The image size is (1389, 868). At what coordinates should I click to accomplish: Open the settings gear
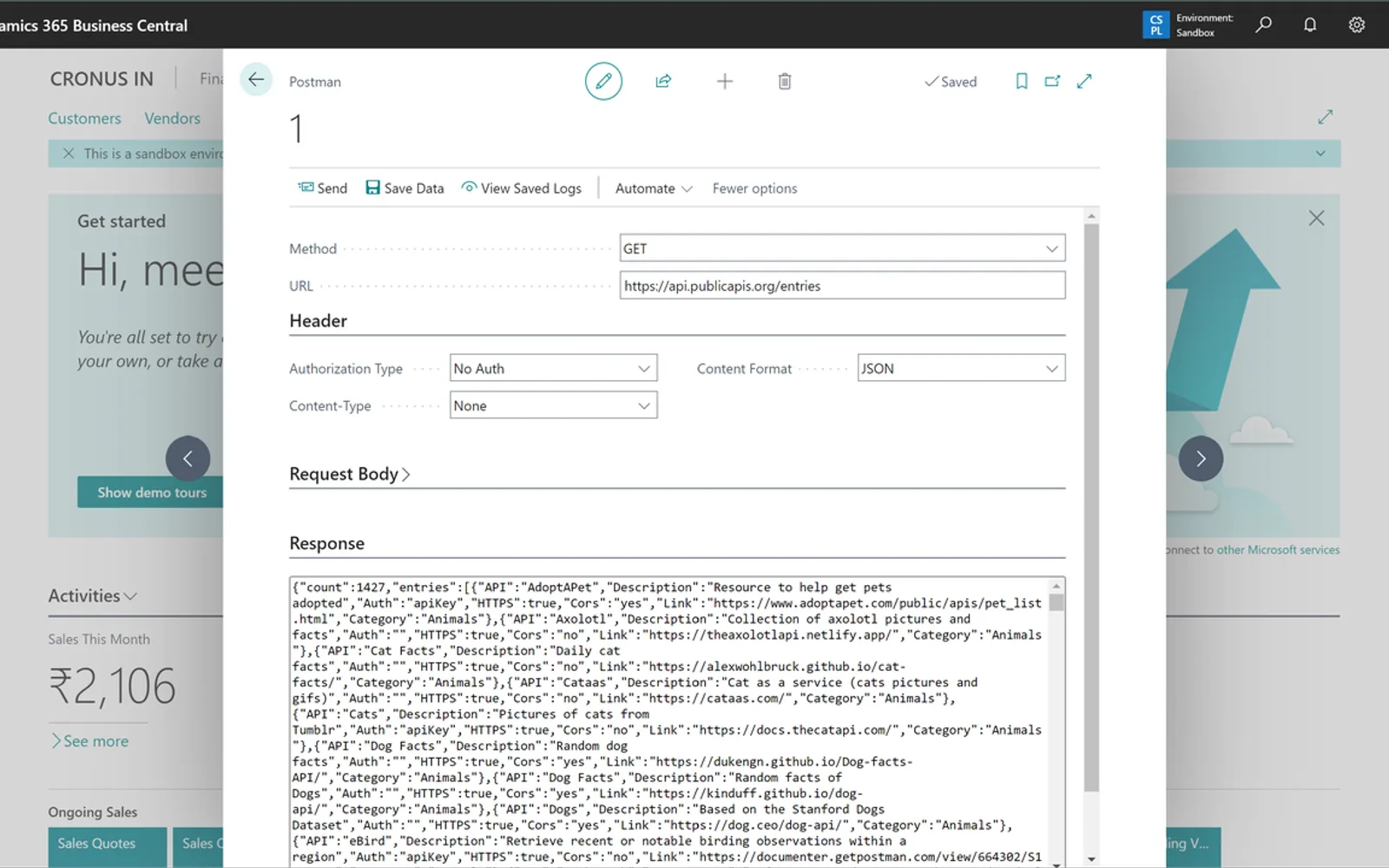point(1357,24)
